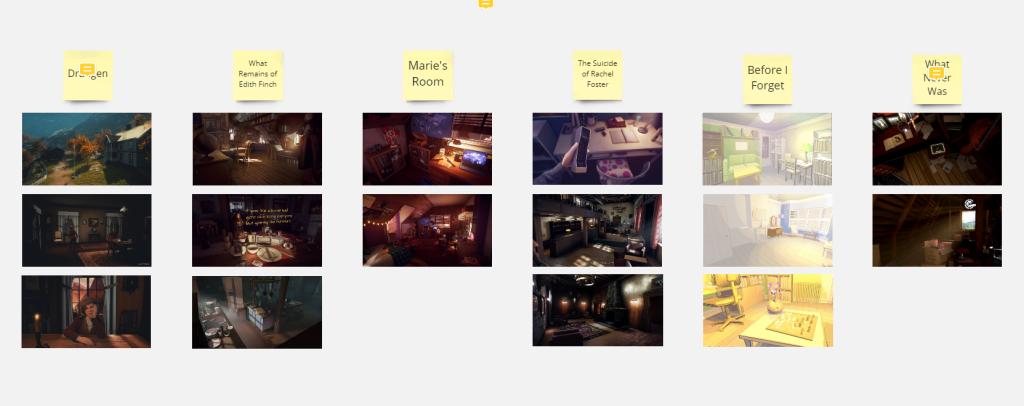Select Marie's Room desk with glowing laptop image
1024x406 pixels.
(427, 149)
